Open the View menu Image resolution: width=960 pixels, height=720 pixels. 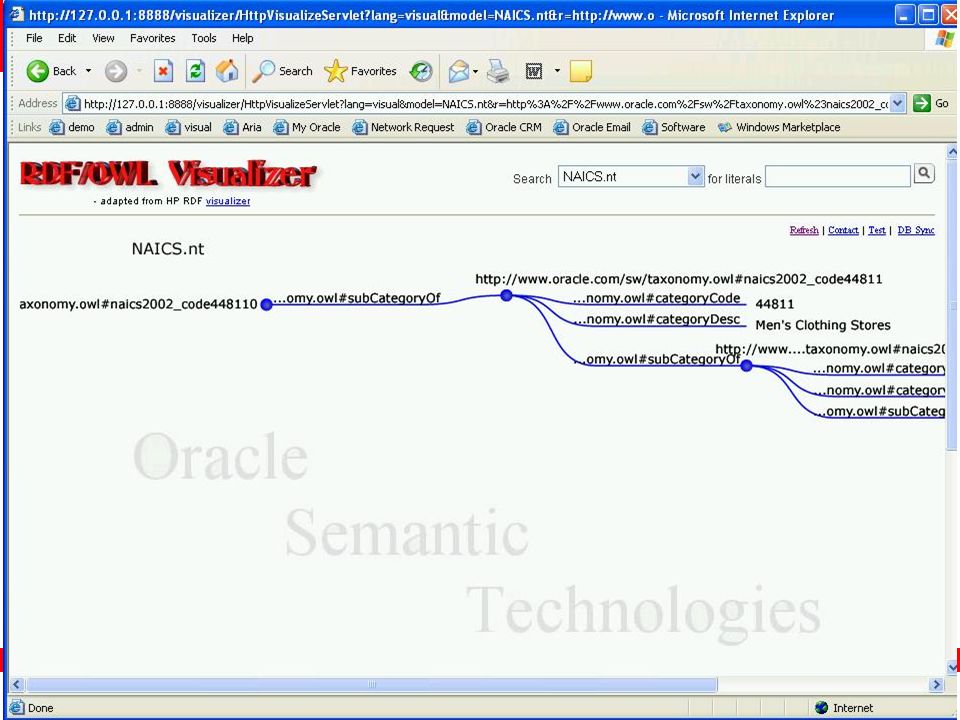103,38
